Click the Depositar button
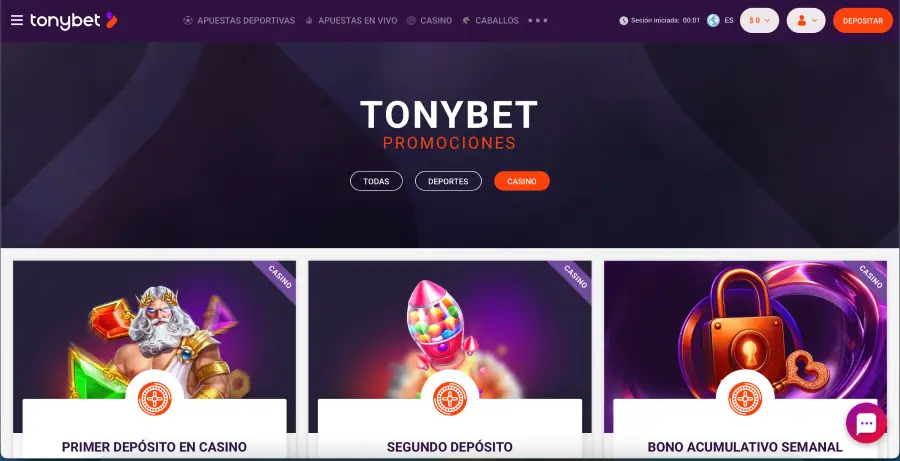The image size is (900, 461). point(863,21)
